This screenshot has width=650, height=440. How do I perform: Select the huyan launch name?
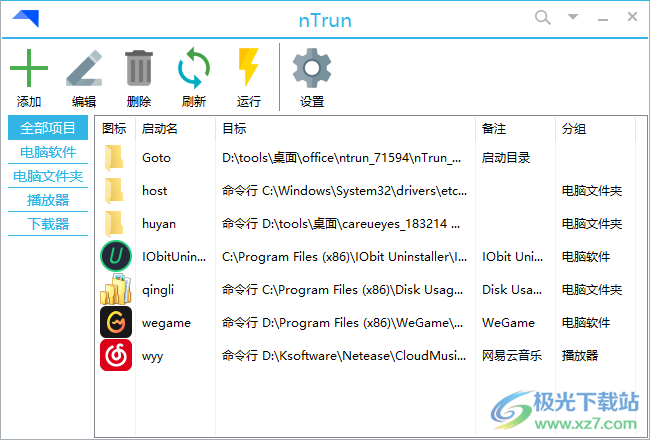tap(159, 224)
